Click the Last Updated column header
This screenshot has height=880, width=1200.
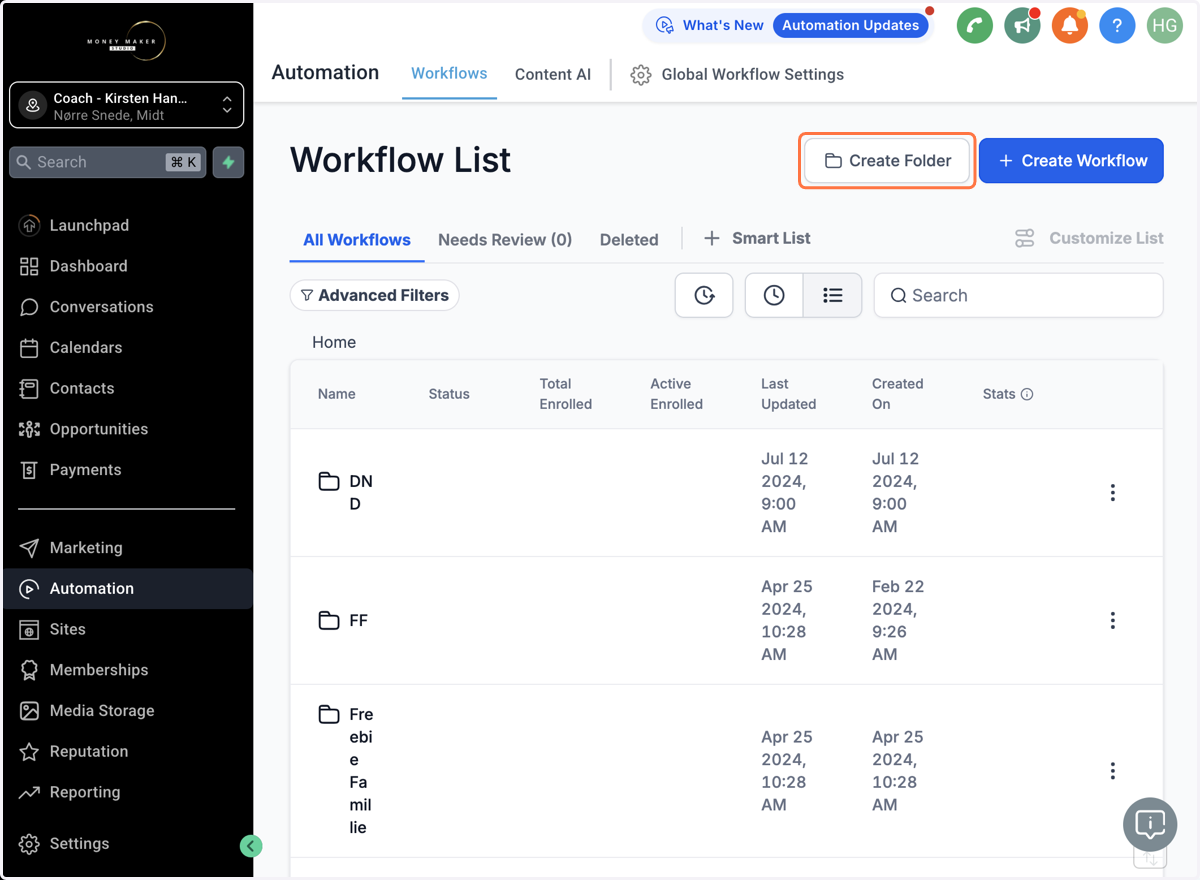[x=789, y=394]
